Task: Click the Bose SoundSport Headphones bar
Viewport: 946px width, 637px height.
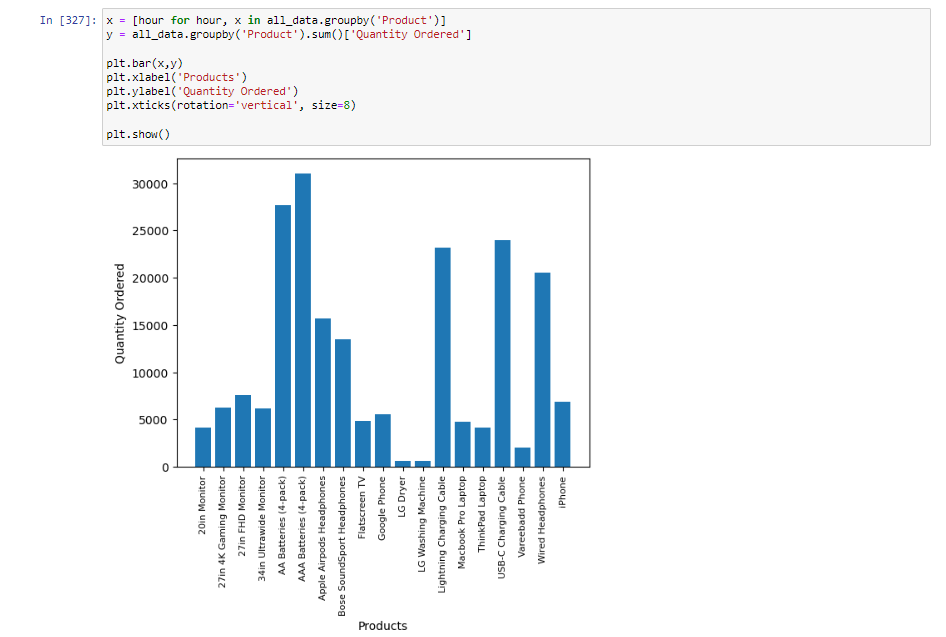Action: coord(343,403)
